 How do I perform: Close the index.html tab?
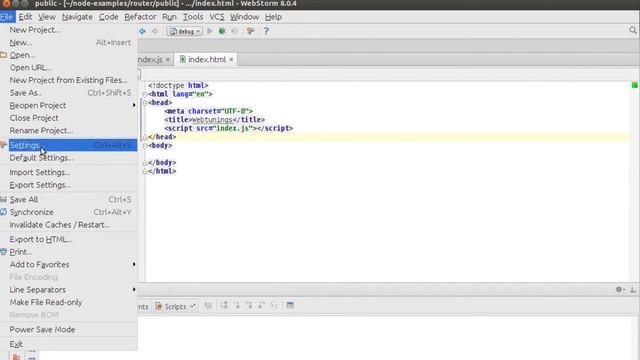231,60
